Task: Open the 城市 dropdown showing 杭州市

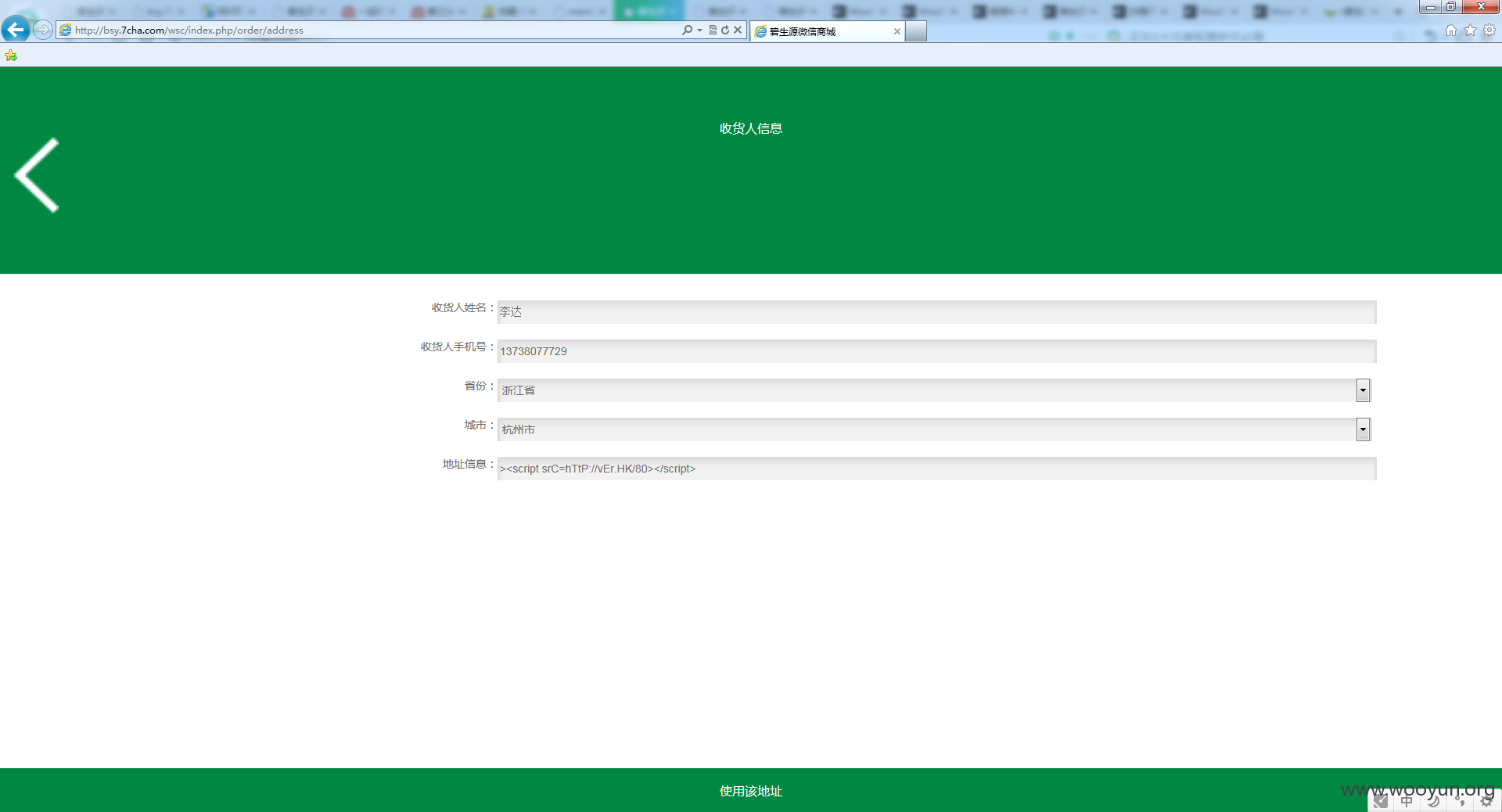Action: [934, 429]
